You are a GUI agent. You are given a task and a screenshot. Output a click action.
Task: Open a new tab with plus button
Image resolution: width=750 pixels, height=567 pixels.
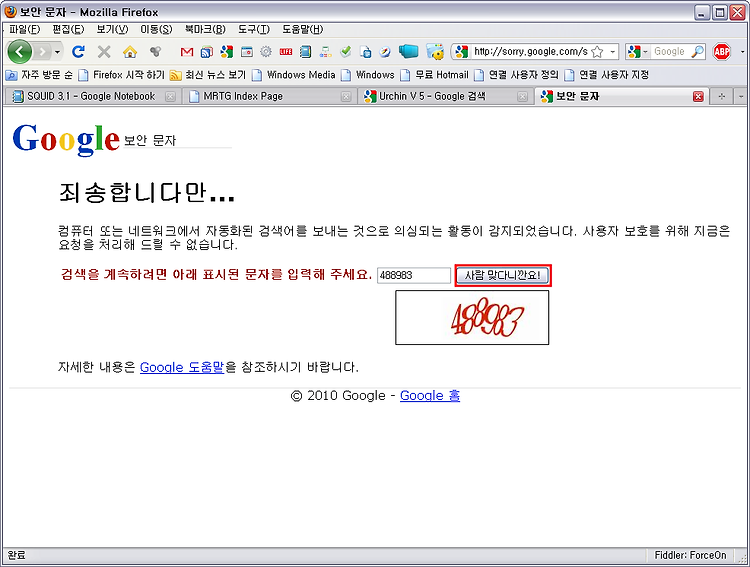click(721, 96)
